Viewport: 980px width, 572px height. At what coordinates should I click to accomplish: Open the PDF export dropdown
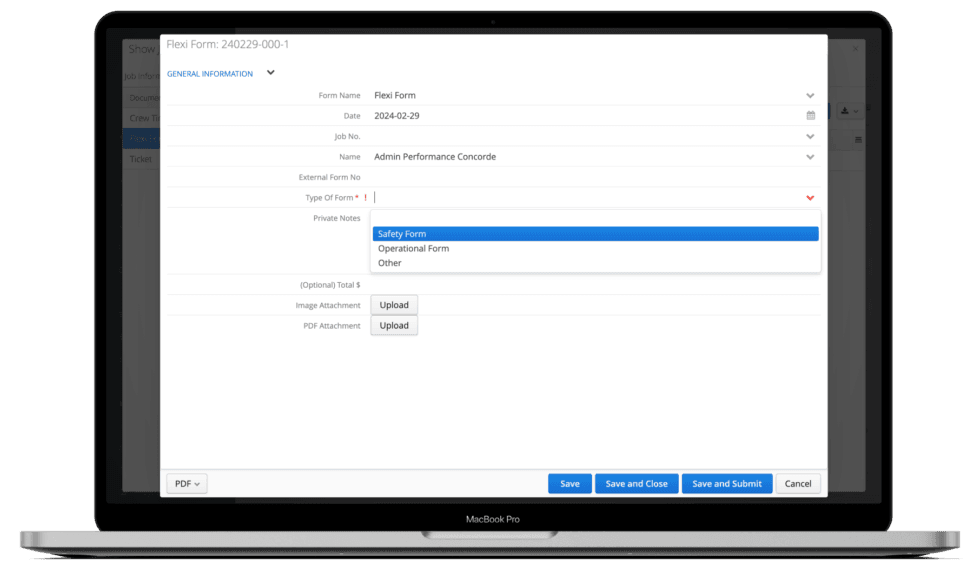point(187,484)
